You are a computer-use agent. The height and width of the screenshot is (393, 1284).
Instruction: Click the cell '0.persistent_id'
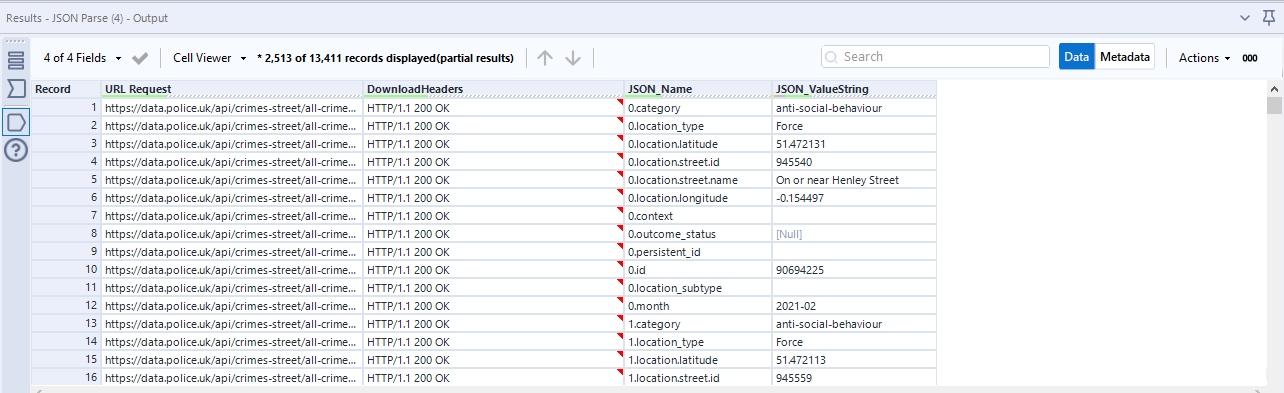[x=698, y=251]
